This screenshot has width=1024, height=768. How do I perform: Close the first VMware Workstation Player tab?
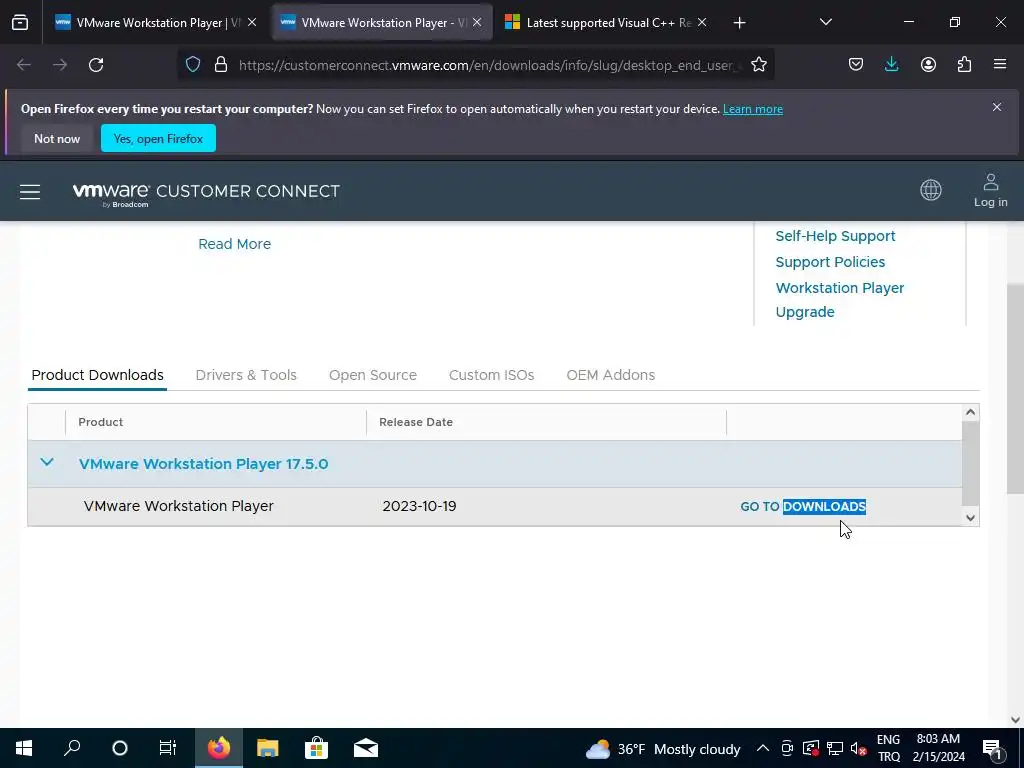tap(252, 22)
